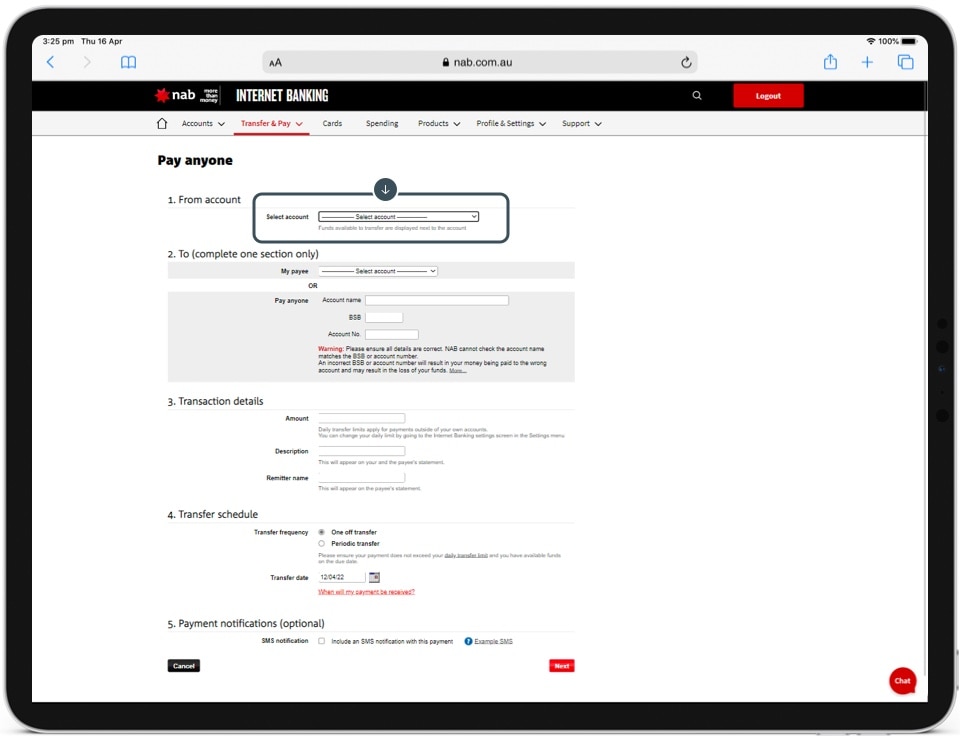Select One off transfer option
The width and height of the screenshot is (960, 740).
[x=321, y=532]
